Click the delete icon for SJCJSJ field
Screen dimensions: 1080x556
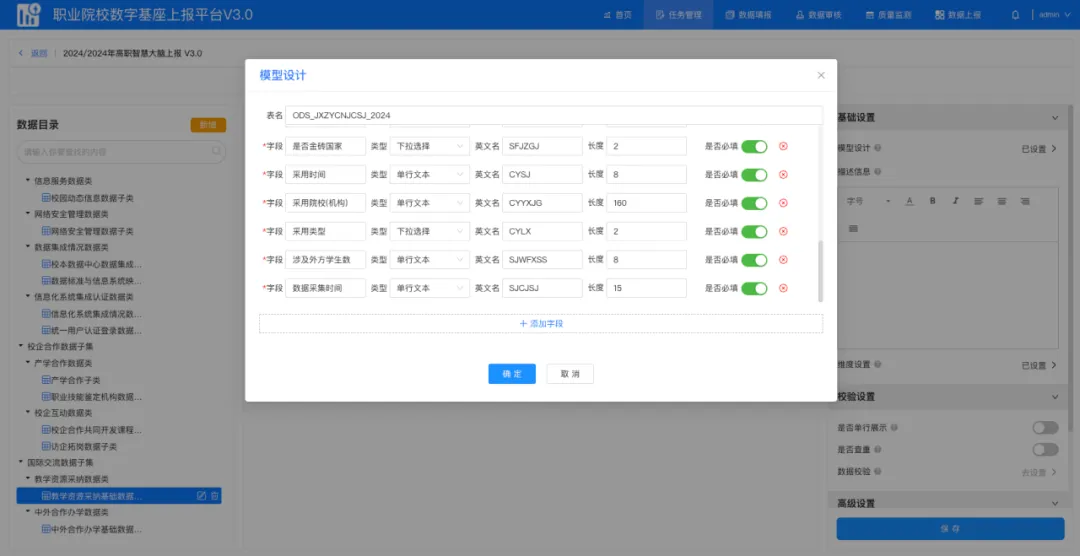783,289
